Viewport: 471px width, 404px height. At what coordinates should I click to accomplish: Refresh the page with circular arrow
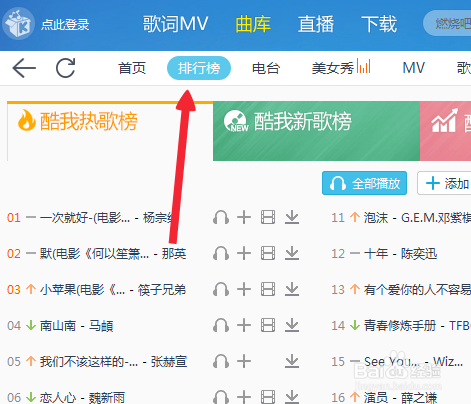pos(65,68)
